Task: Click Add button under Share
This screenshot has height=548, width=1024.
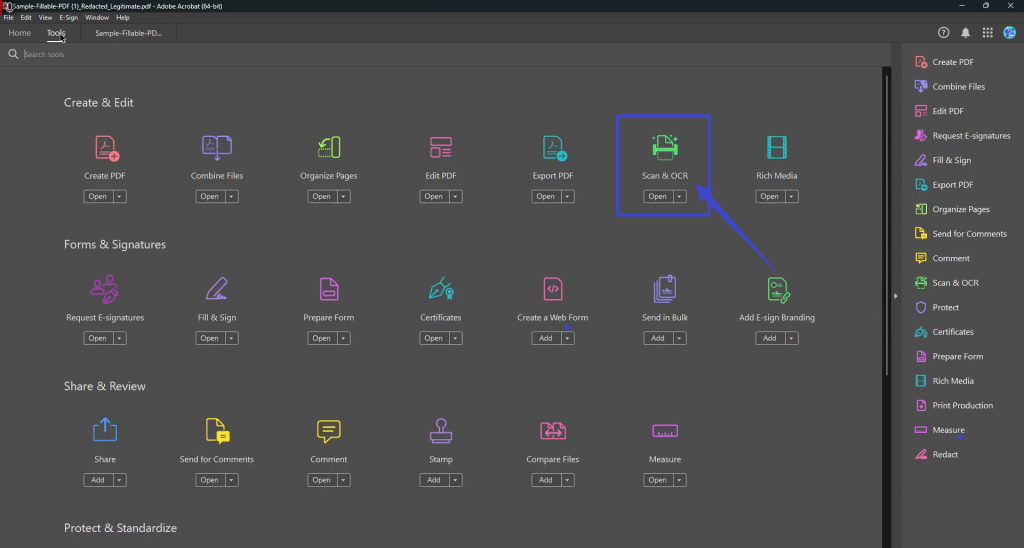Action: 98,480
